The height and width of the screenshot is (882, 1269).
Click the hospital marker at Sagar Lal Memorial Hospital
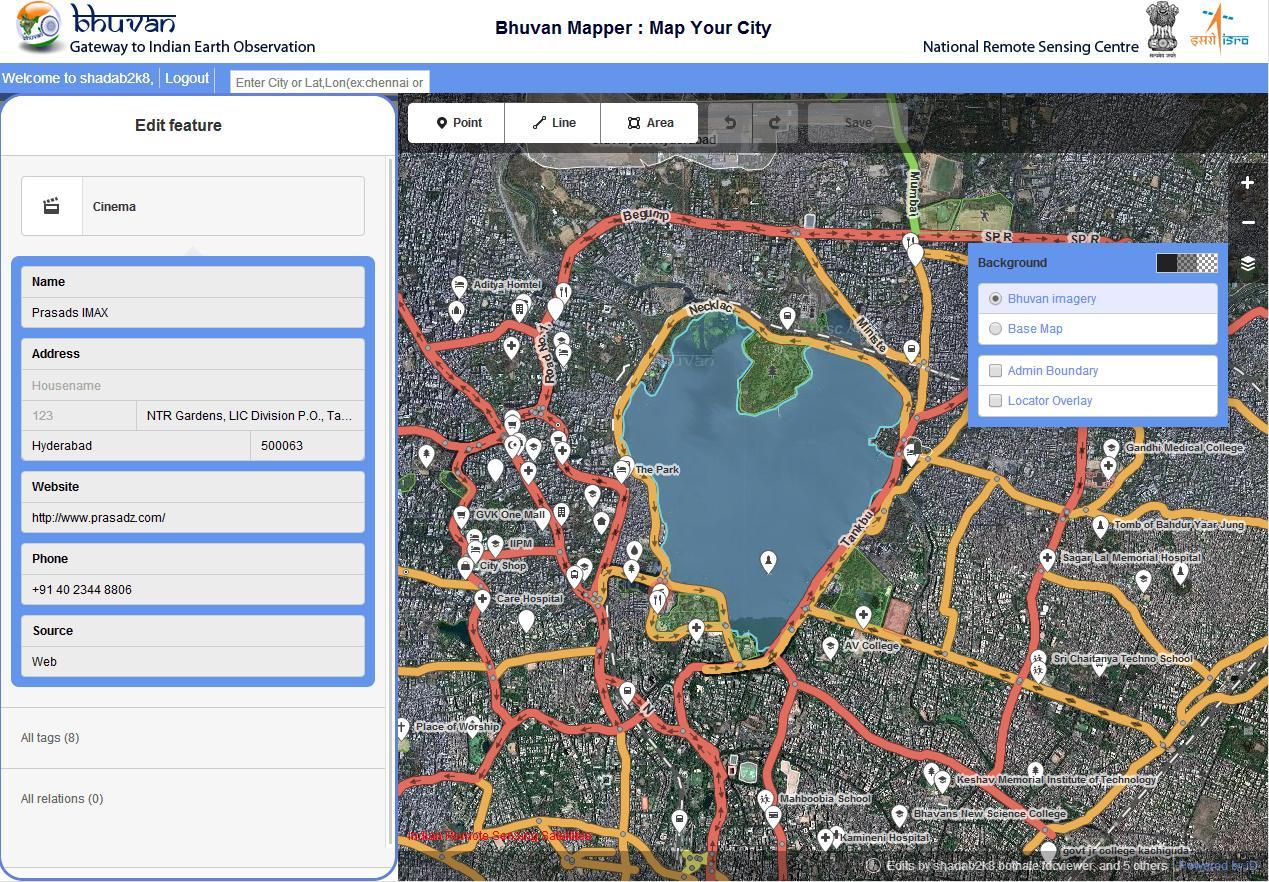[x=1047, y=558]
